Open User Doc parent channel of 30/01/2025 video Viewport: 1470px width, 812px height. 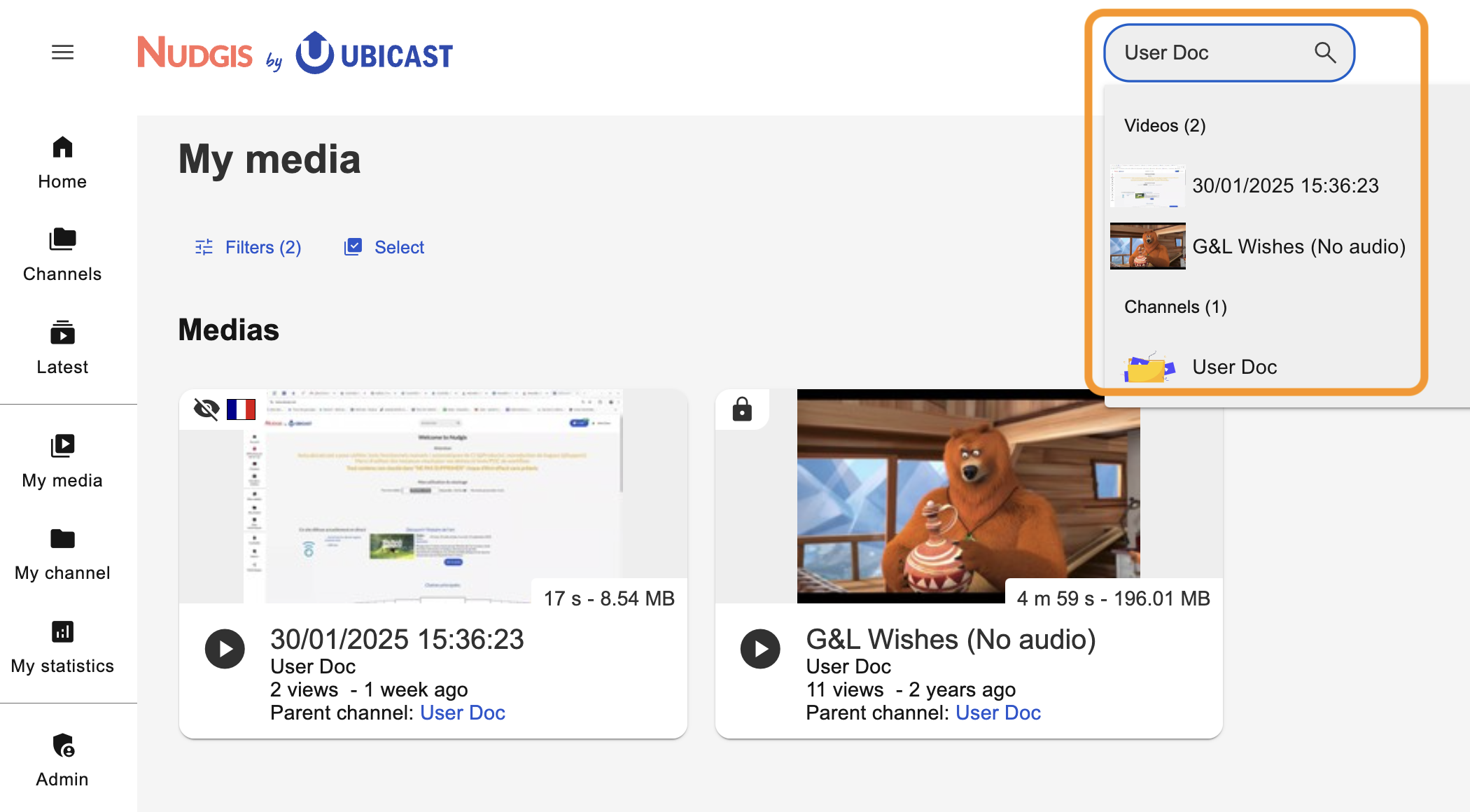[x=463, y=713]
